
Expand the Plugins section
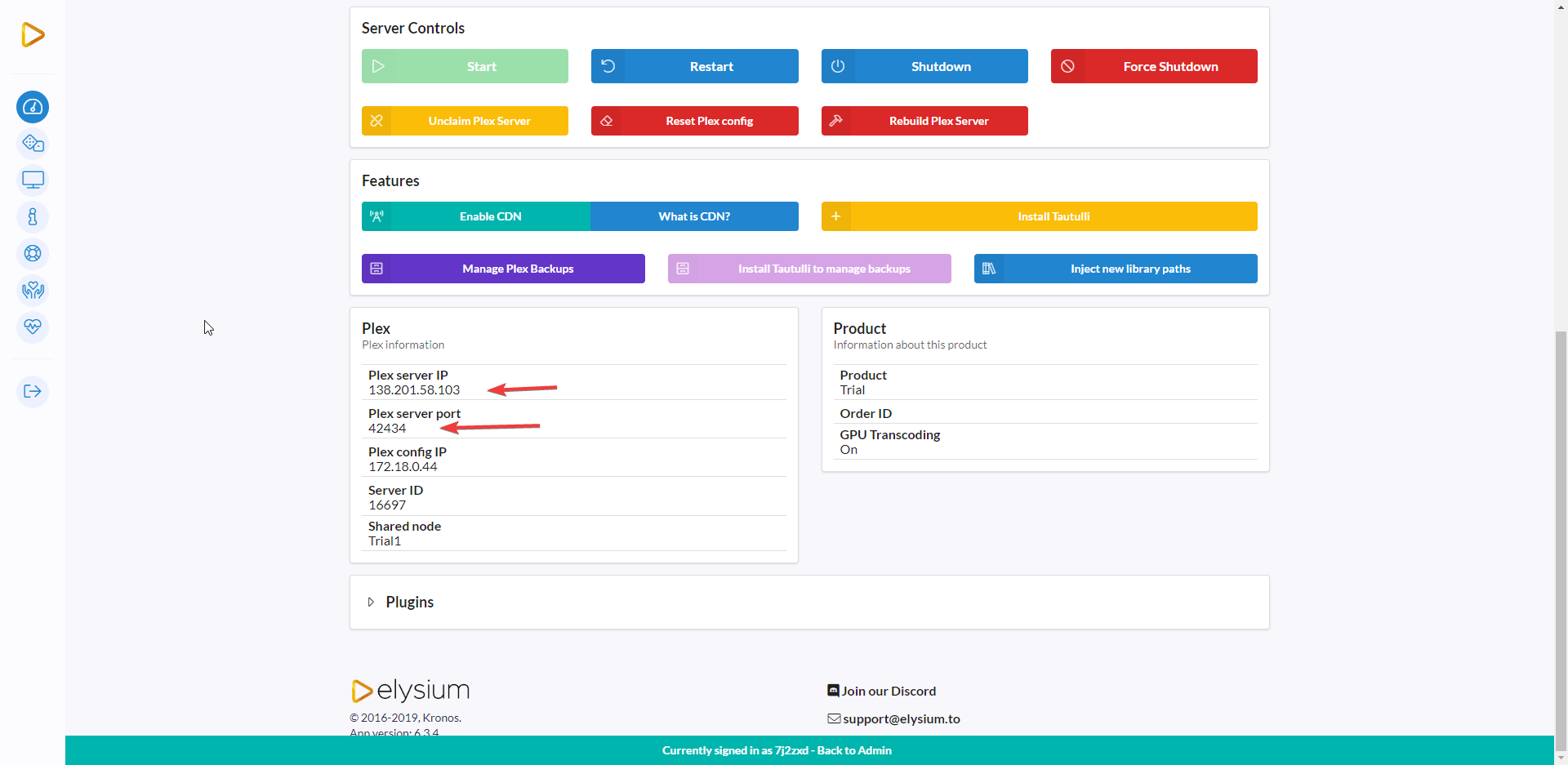[400, 602]
